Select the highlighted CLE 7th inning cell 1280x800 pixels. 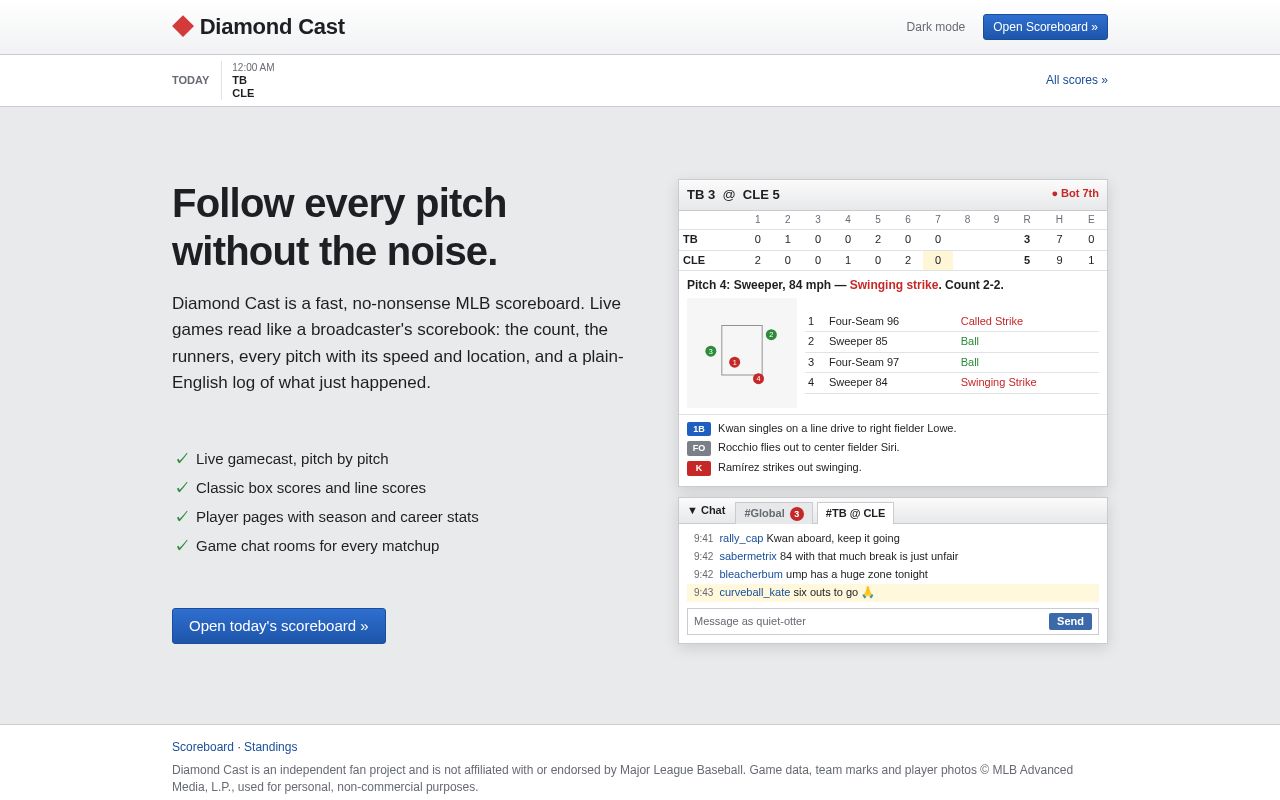938,260
